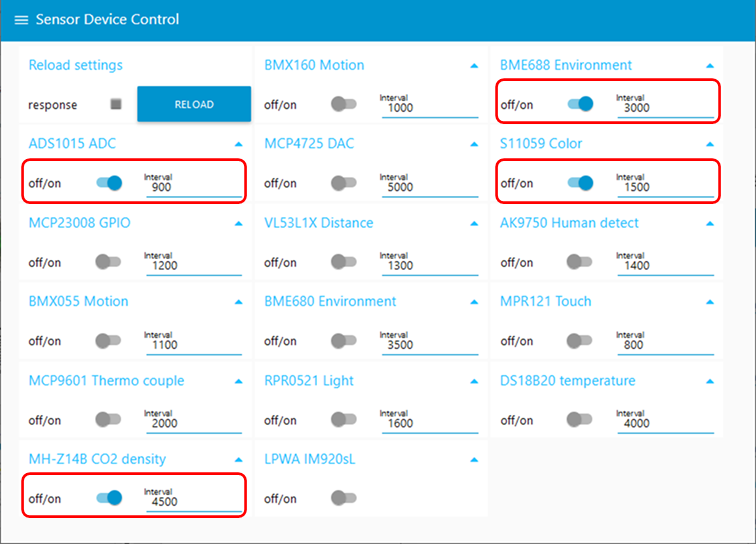Viewport: 756px width, 544px height.
Task: Disable the ADS1015 ADC toggle
Action: pos(109,183)
